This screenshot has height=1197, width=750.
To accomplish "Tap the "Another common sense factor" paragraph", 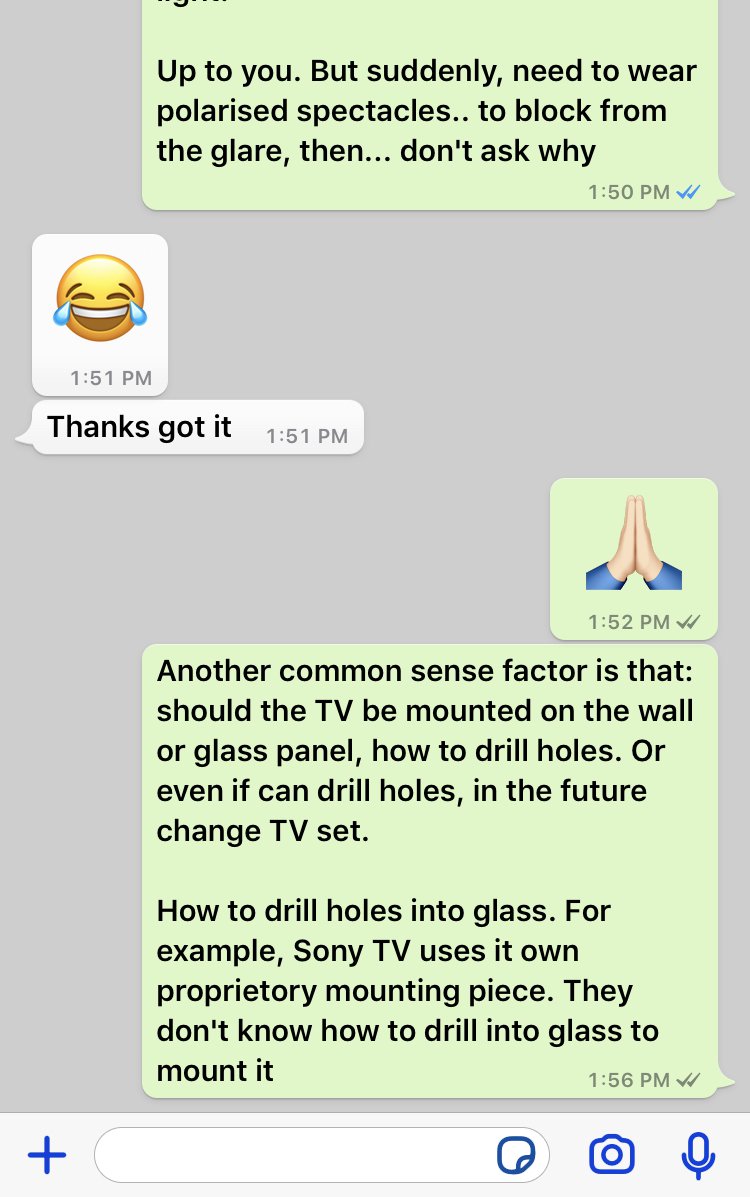I will (425, 750).
